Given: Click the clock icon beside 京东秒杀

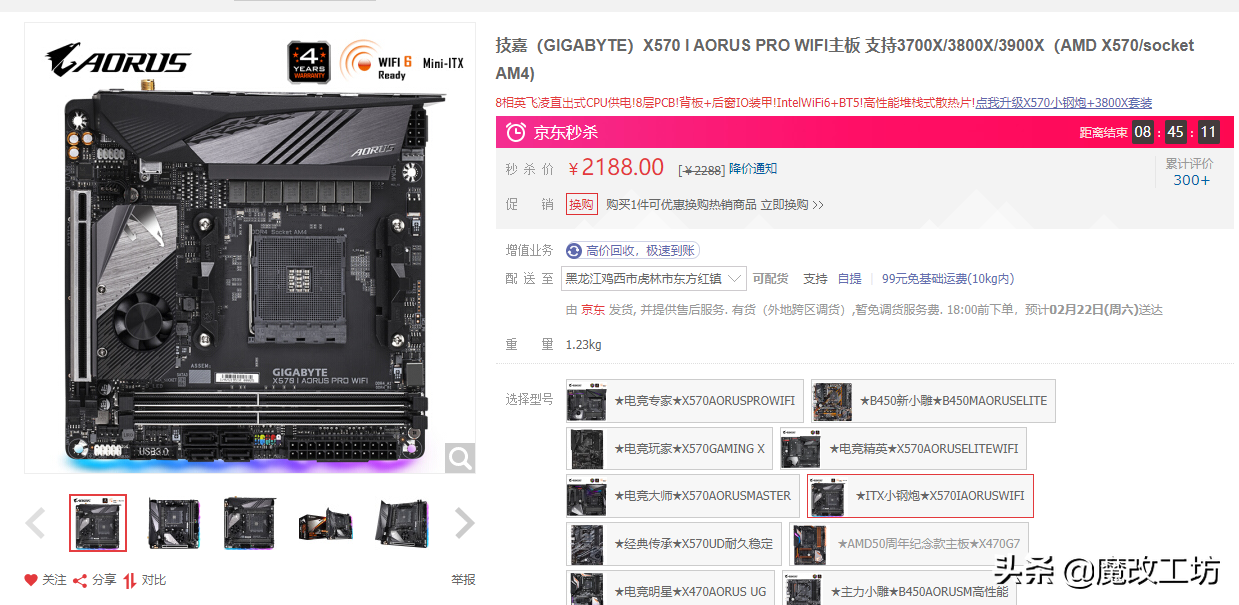Looking at the screenshot, I should [515, 132].
